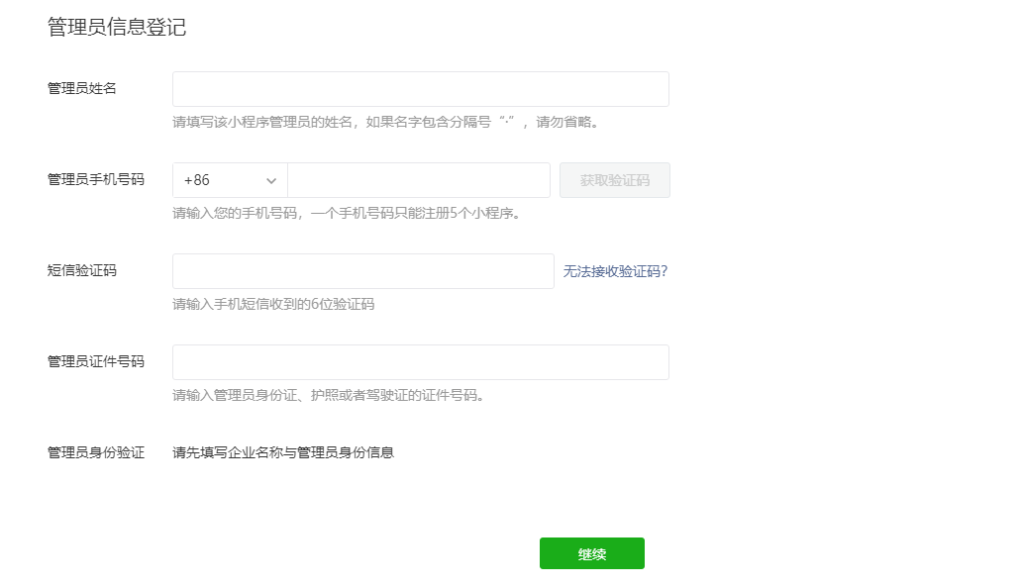Image resolution: width=1024 pixels, height=586 pixels.
Task: Click inside the 管理员姓名 input field
Action: click(x=420, y=88)
